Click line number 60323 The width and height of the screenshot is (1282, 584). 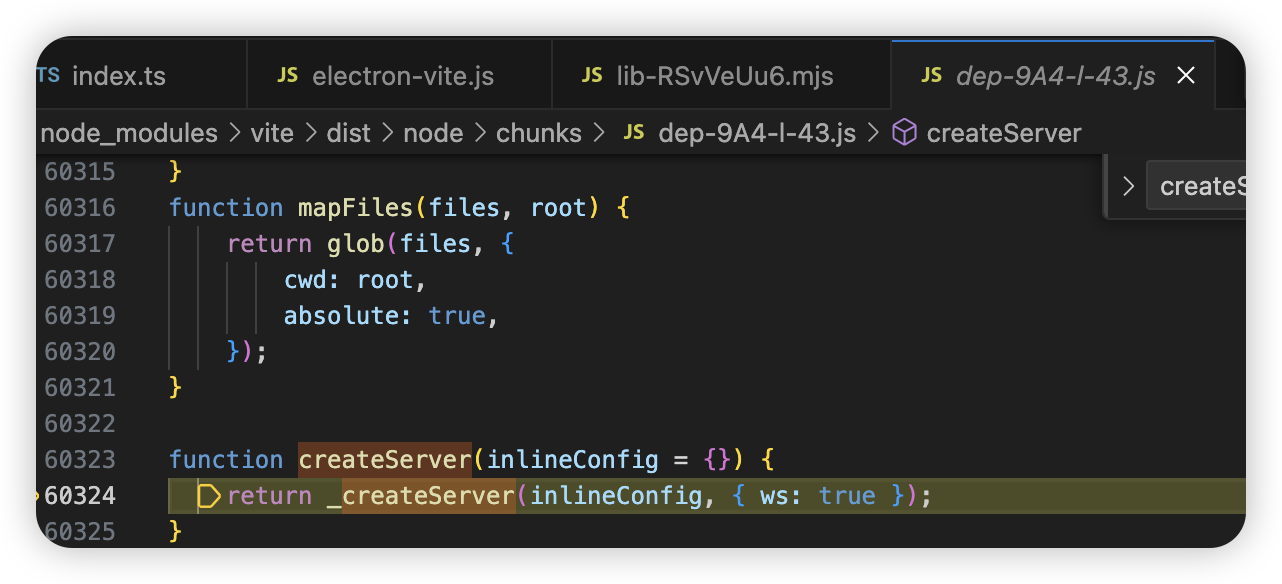coord(80,460)
